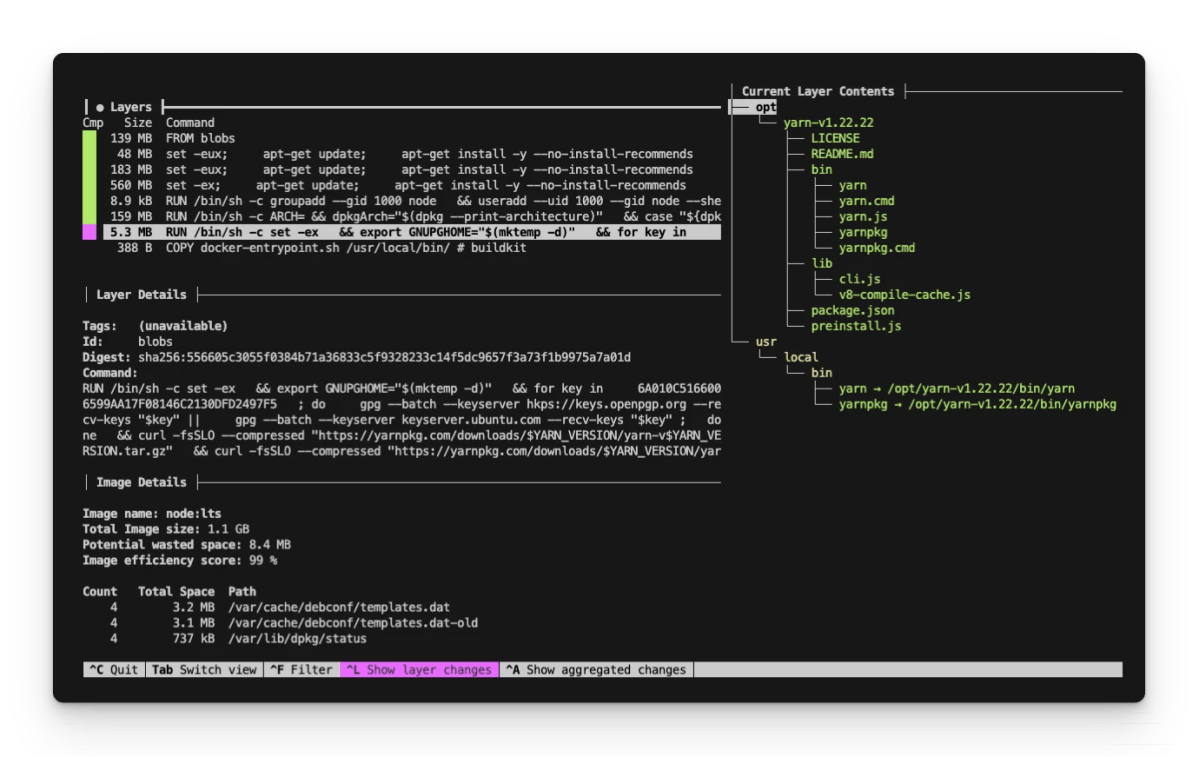This screenshot has width=1199, height=757.
Task: Collapse the opt directory node
Action: click(x=765, y=107)
